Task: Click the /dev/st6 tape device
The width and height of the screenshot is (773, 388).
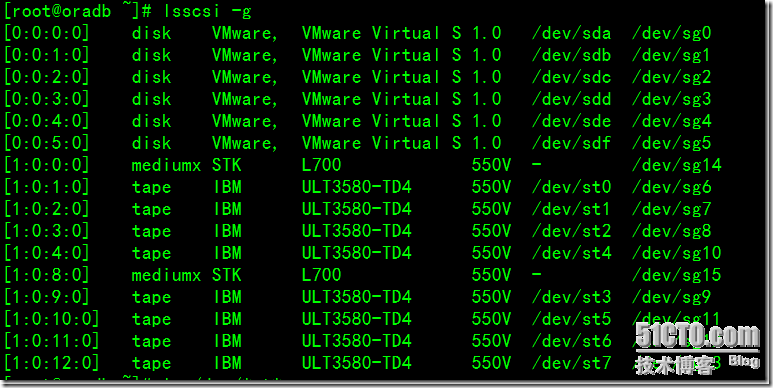Action: (571, 341)
